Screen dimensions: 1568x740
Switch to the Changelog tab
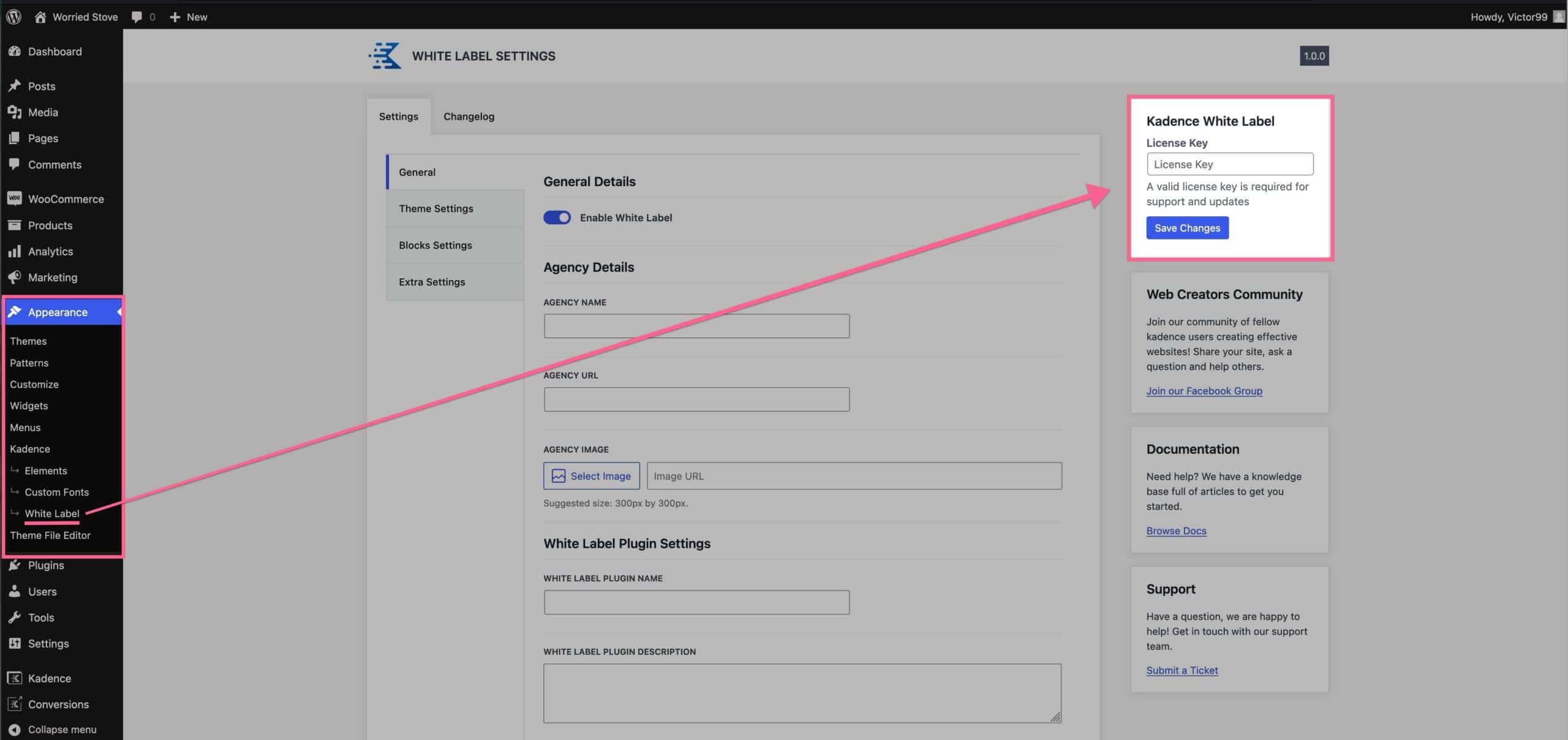point(469,116)
